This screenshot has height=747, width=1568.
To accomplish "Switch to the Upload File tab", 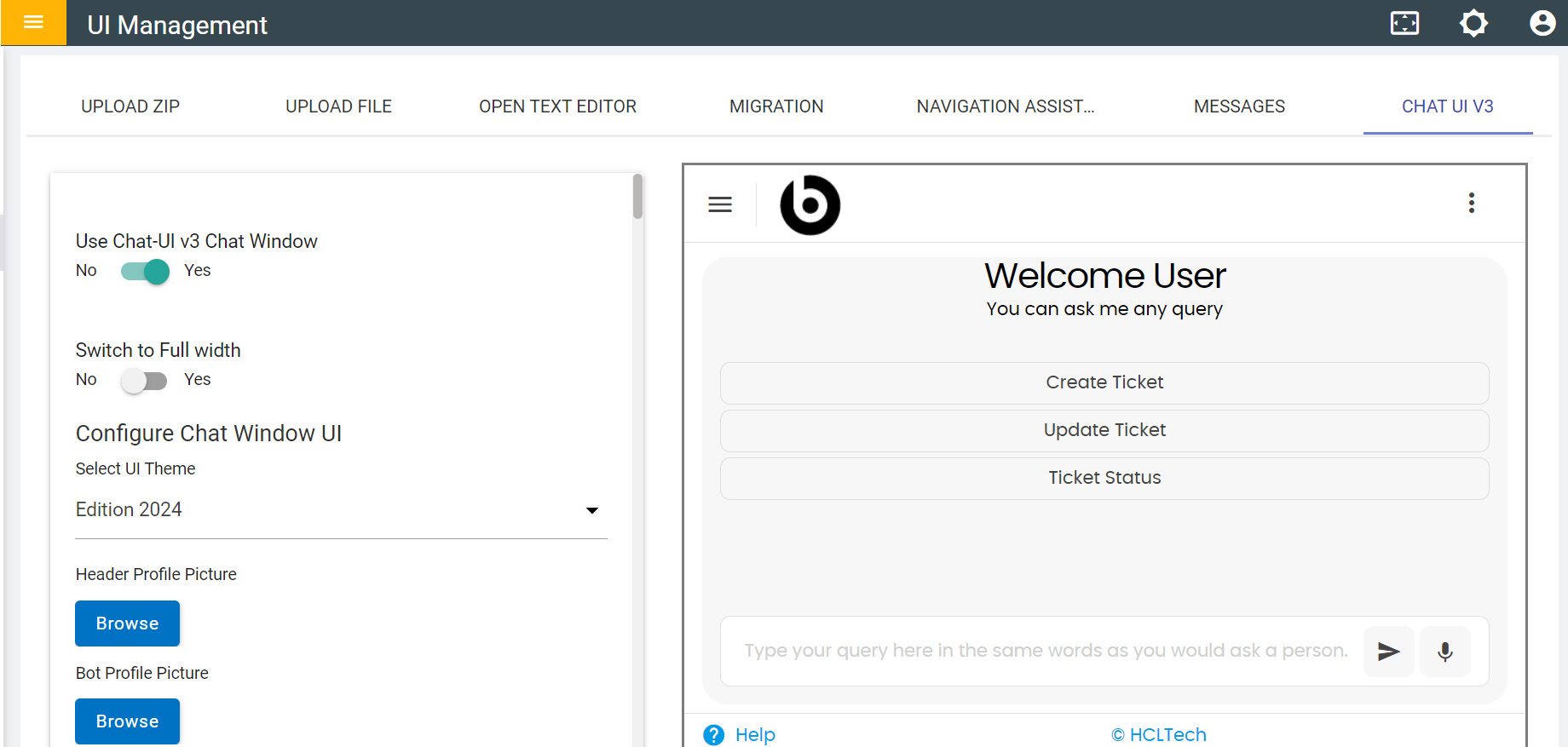I will tap(338, 106).
